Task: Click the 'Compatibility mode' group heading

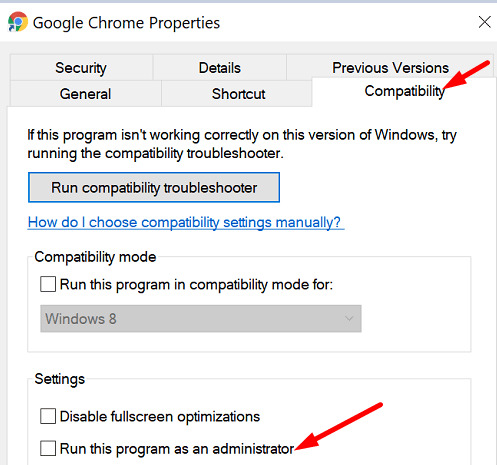Action: pyautogui.click(x=95, y=257)
